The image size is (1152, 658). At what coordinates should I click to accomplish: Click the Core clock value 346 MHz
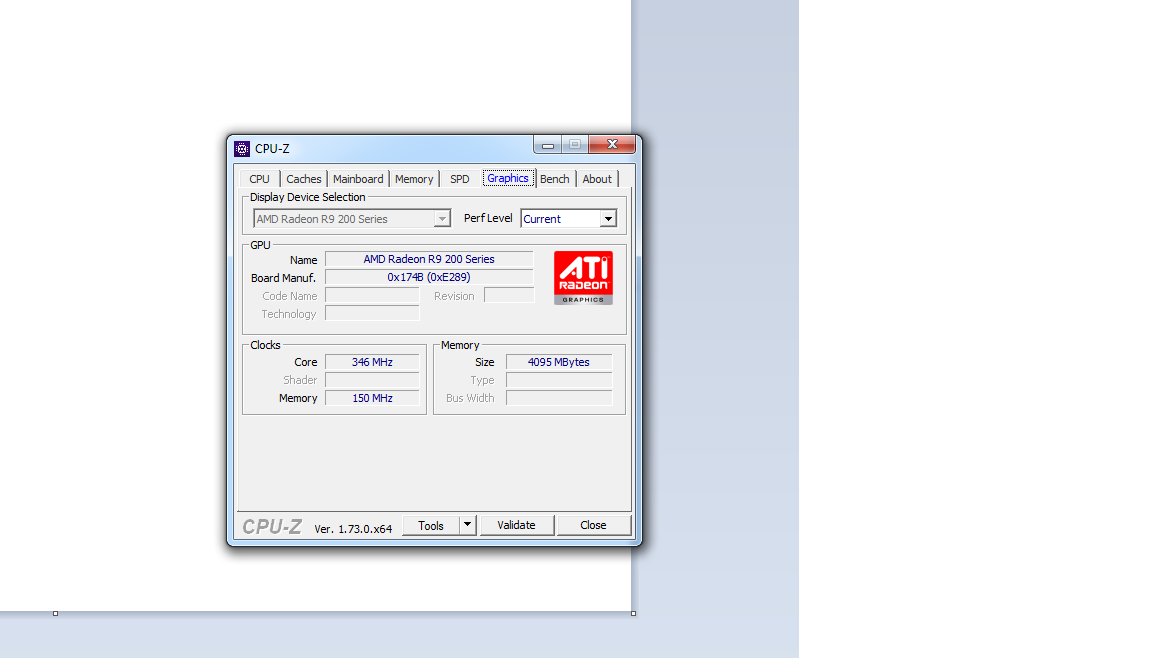pyautogui.click(x=372, y=362)
